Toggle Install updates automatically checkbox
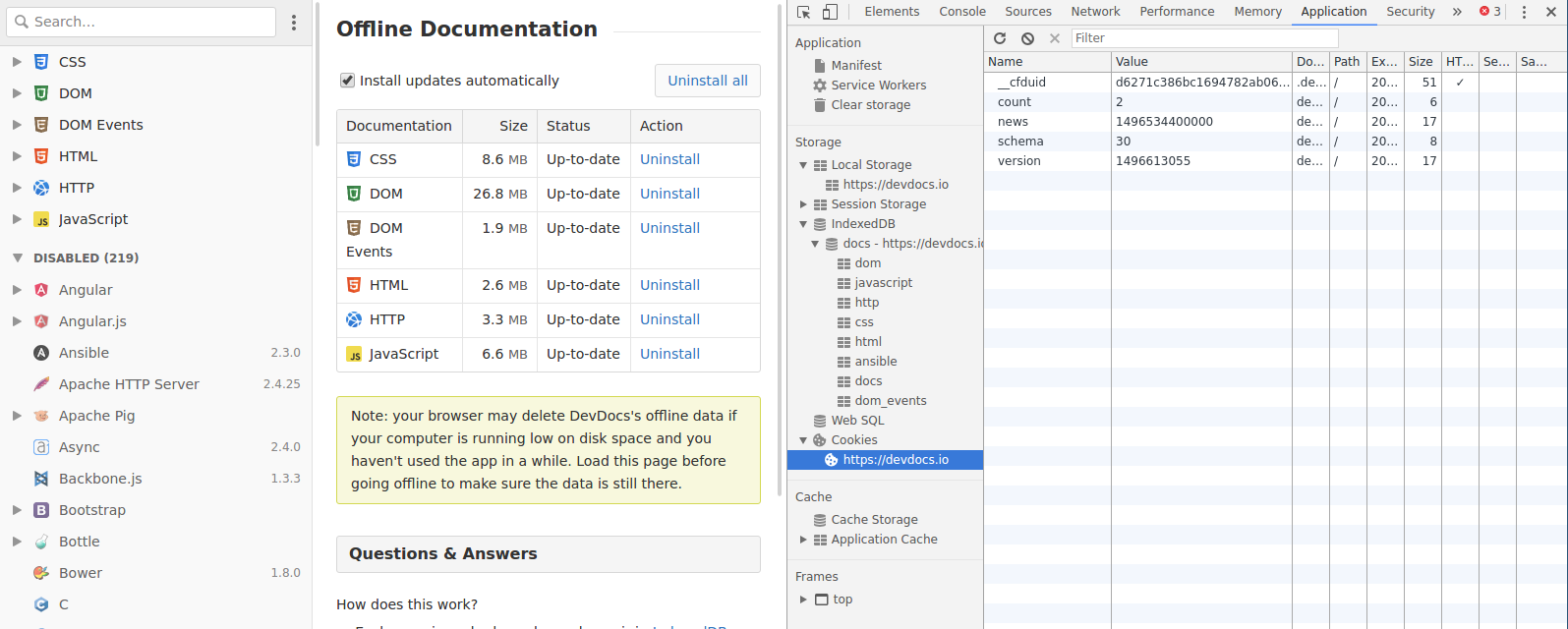Viewport: 1568px width, 629px height. tap(347, 81)
